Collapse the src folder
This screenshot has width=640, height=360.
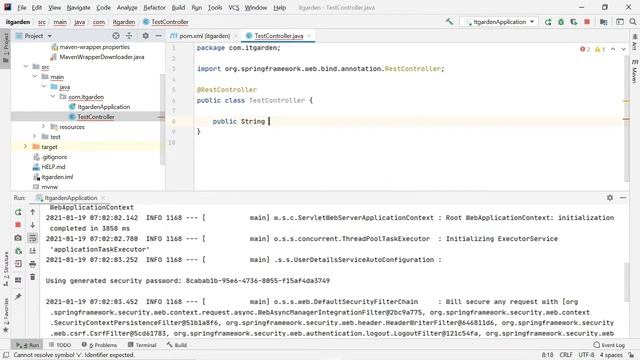(x=26, y=67)
